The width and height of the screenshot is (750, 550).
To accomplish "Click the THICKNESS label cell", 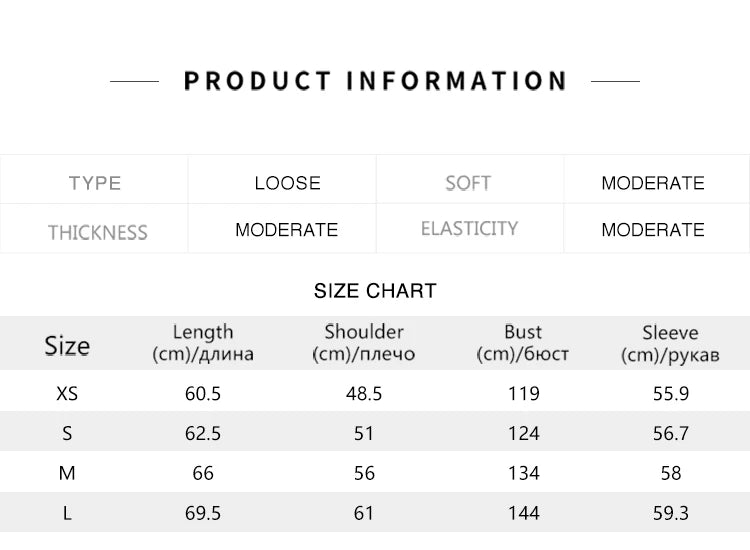I will tap(97, 232).
